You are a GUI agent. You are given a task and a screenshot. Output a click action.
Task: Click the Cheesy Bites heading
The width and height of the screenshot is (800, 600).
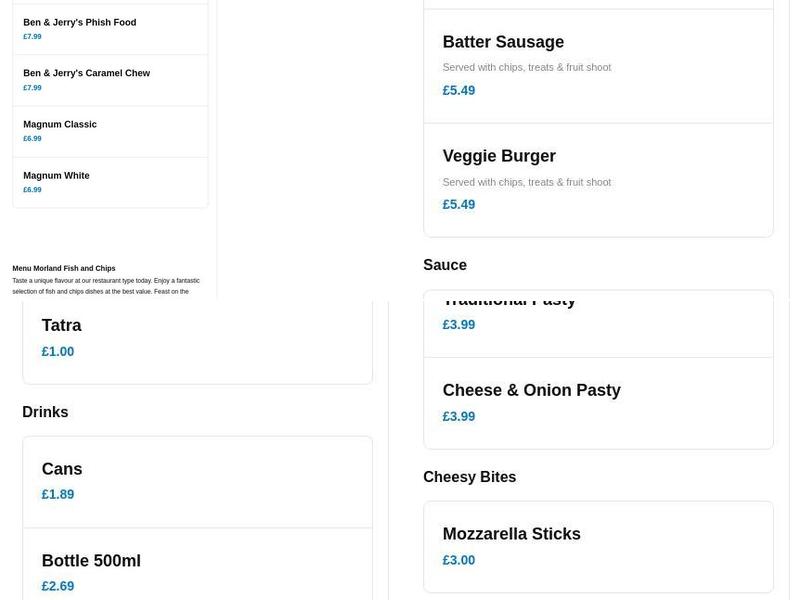pos(470,477)
